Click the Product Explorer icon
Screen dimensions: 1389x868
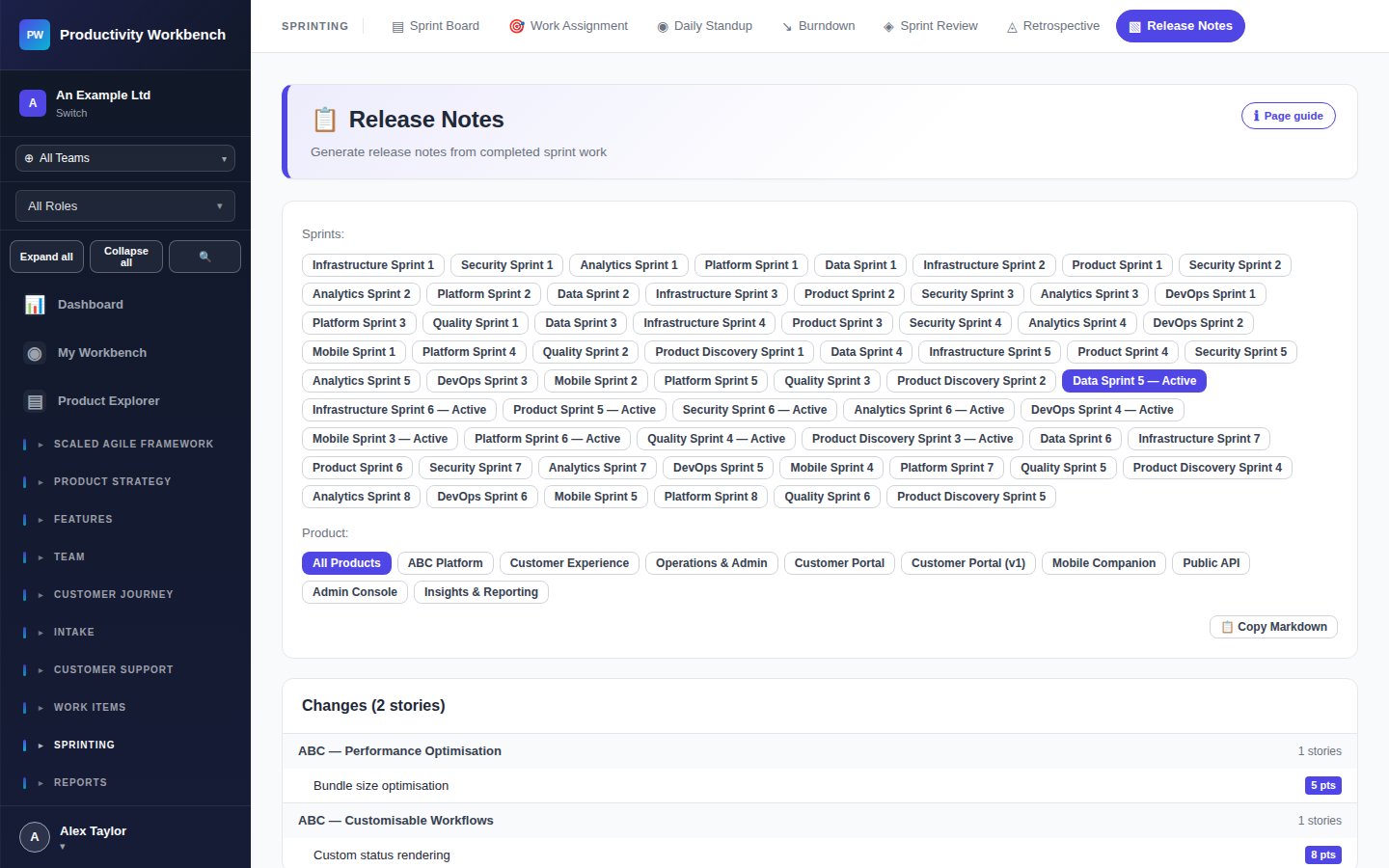click(x=35, y=401)
